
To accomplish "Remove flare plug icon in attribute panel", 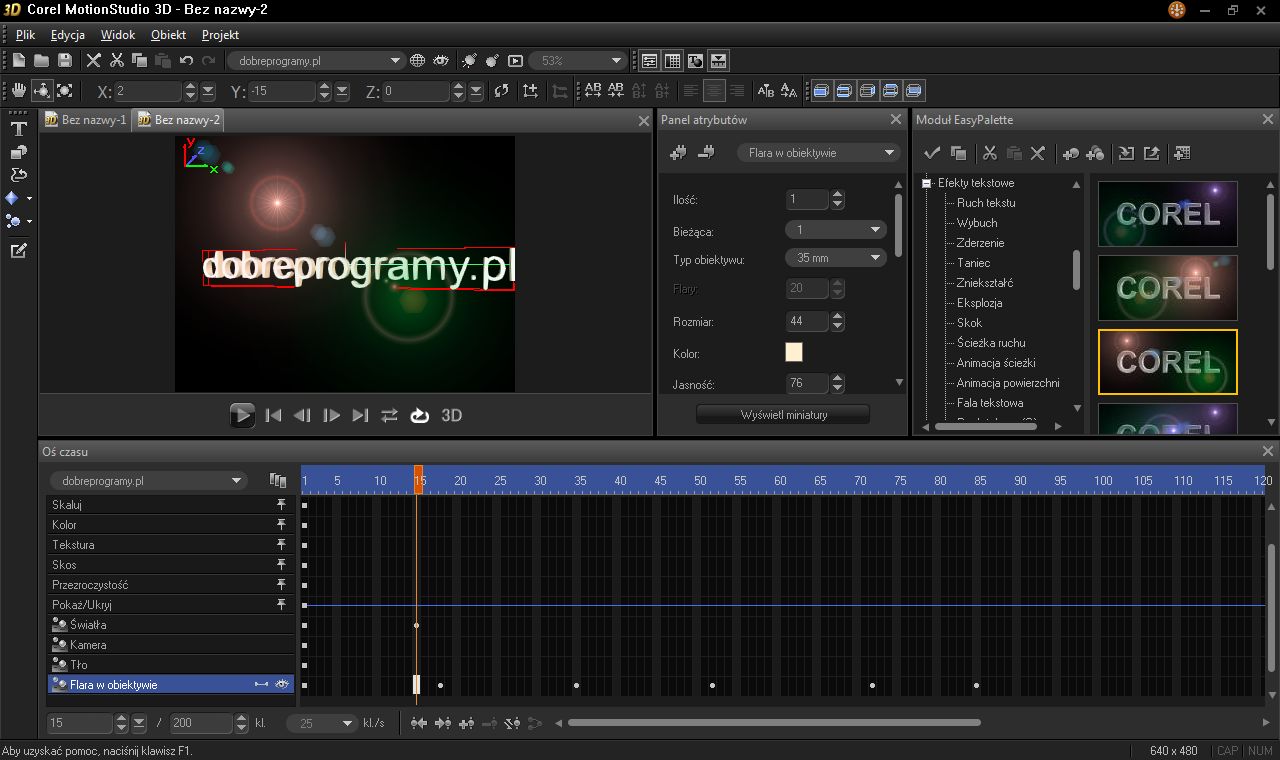I will (706, 153).
